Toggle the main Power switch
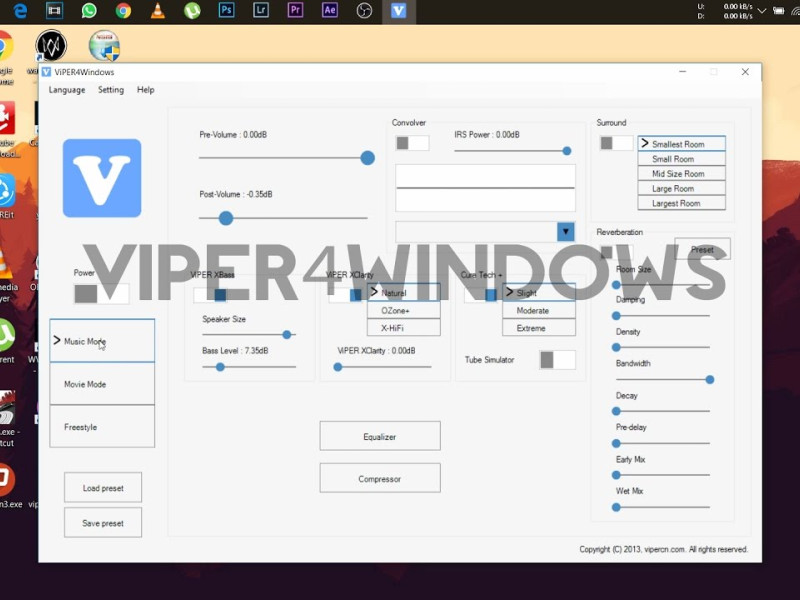The height and width of the screenshot is (600, 800). tap(102, 294)
